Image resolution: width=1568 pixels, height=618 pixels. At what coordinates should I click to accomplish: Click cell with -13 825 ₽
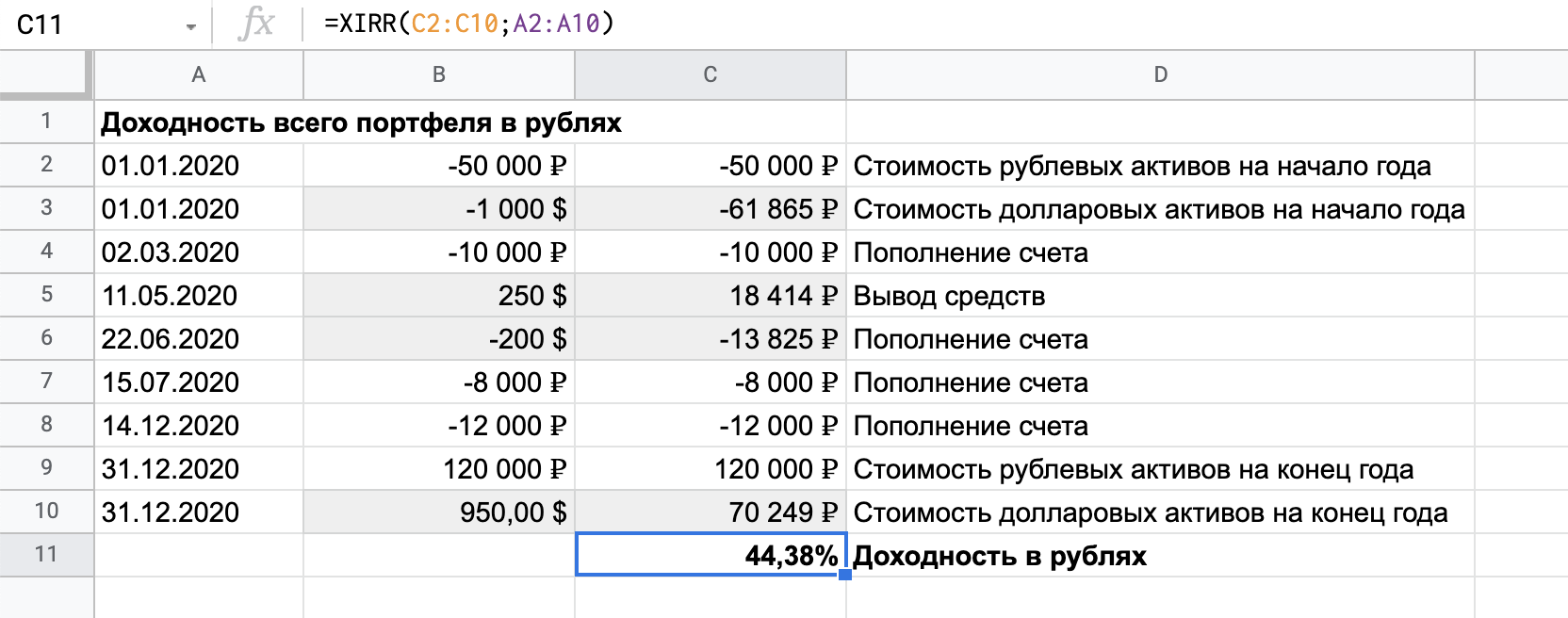(x=710, y=339)
